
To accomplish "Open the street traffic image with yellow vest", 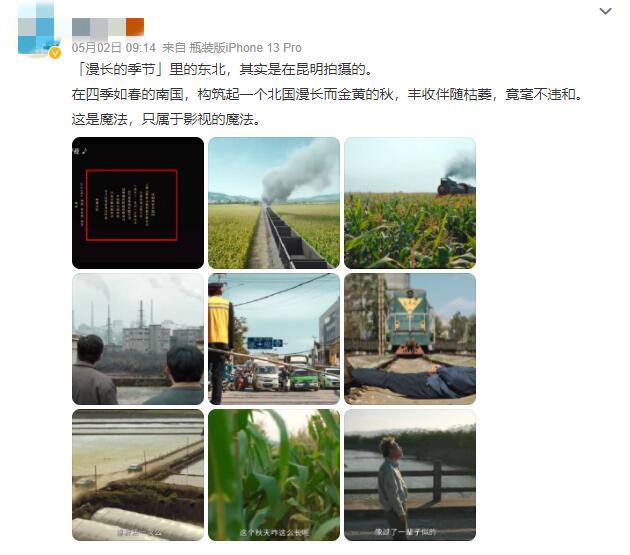I will [274, 339].
